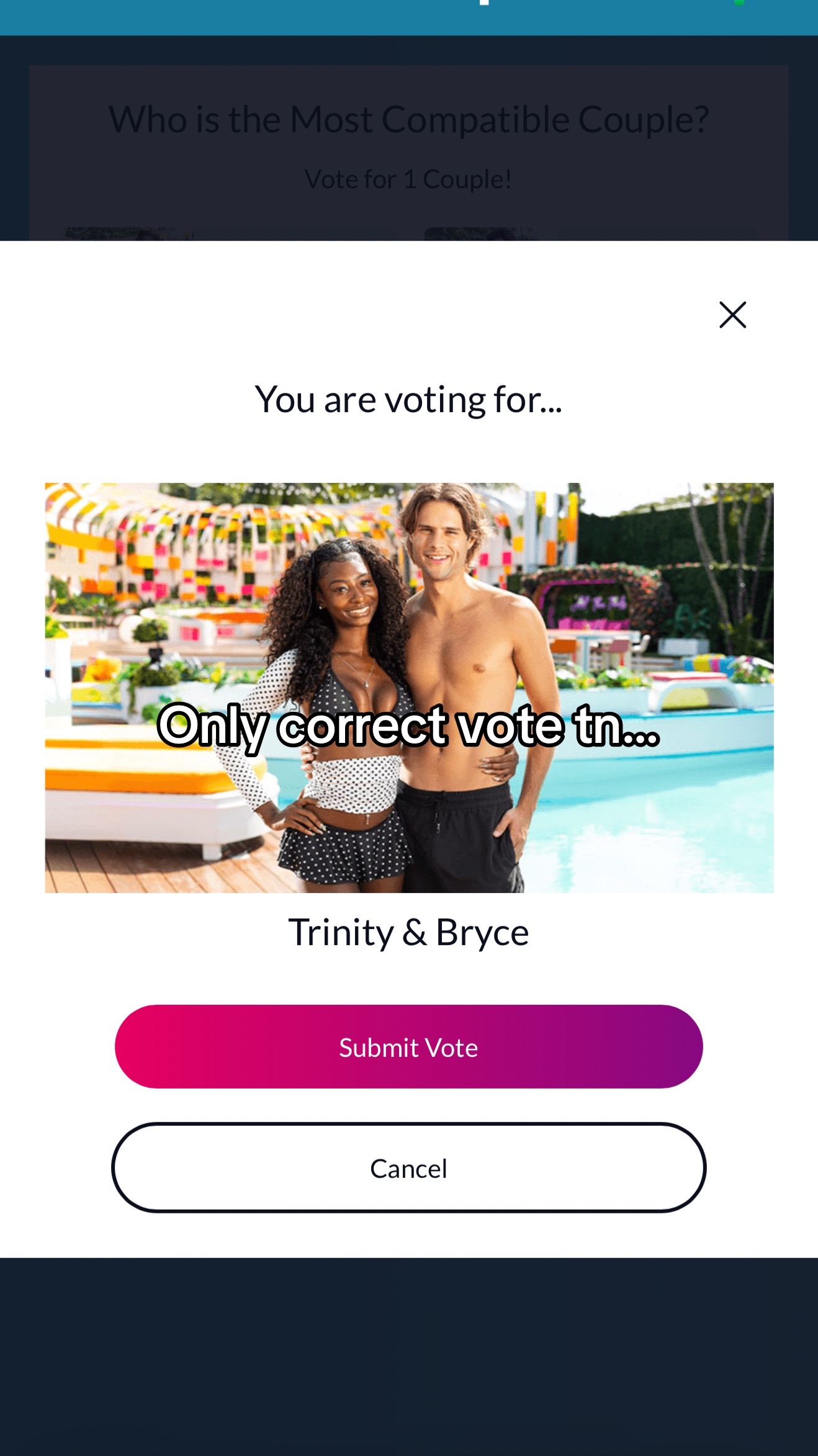Tap the green dot in the header

click(739, 2)
